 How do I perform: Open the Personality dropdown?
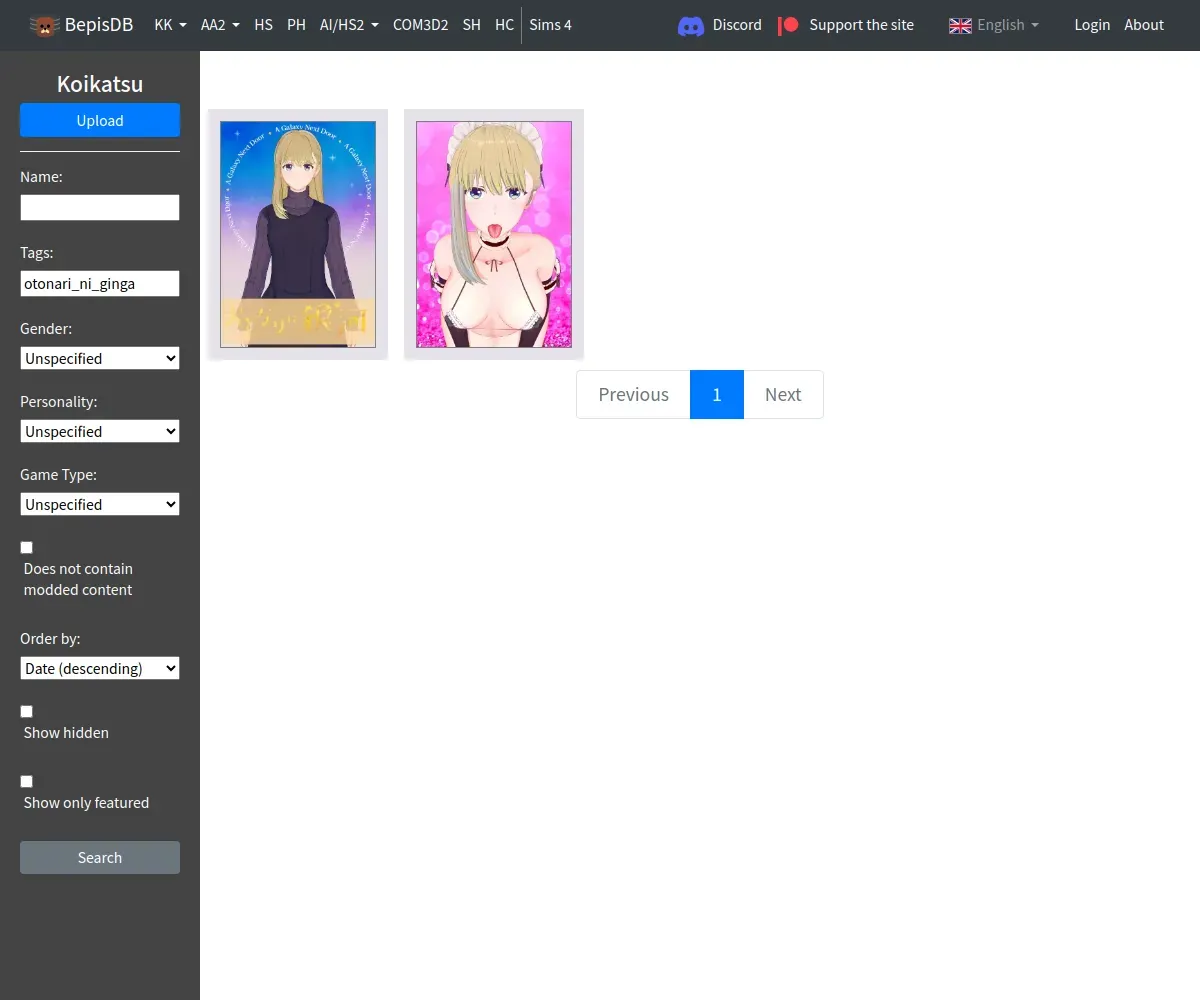coord(100,431)
